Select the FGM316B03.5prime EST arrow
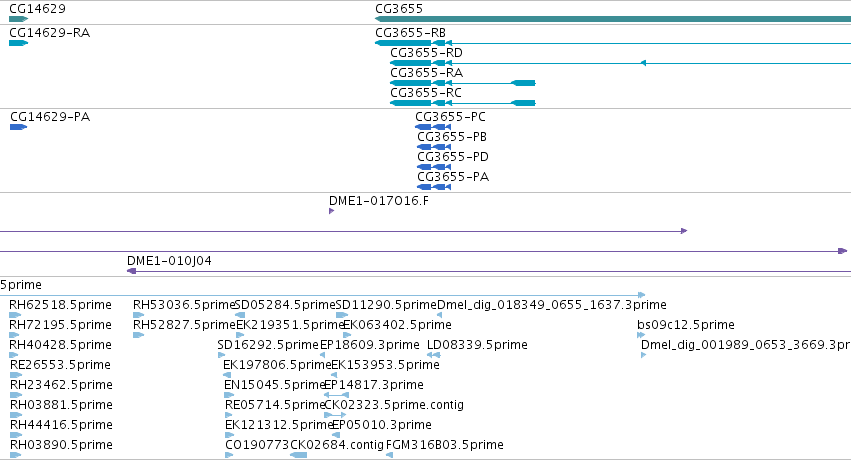The height and width of the screenshot is (460, 851). tap(389, 455)
